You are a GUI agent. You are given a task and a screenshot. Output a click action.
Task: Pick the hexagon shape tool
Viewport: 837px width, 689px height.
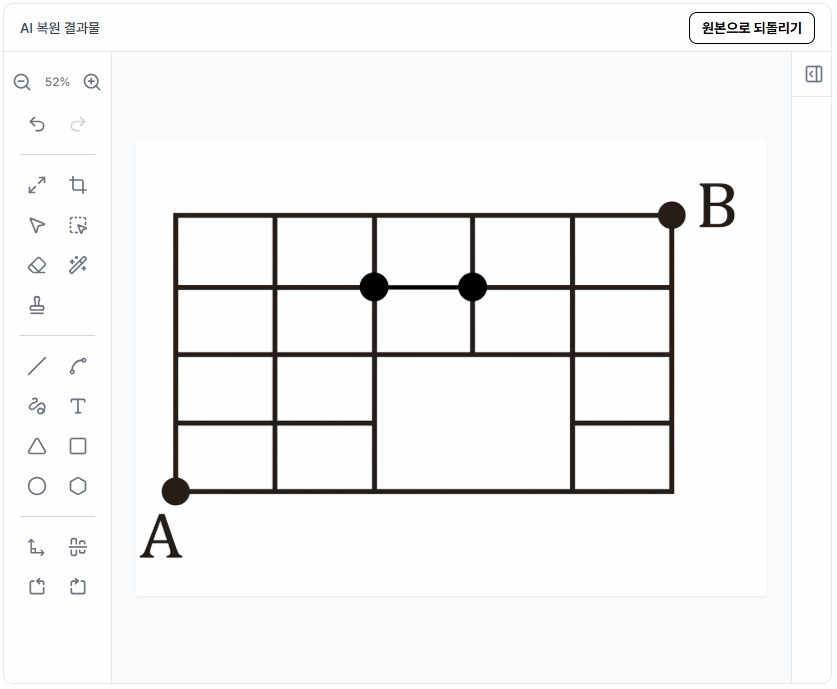coord(78,486)
